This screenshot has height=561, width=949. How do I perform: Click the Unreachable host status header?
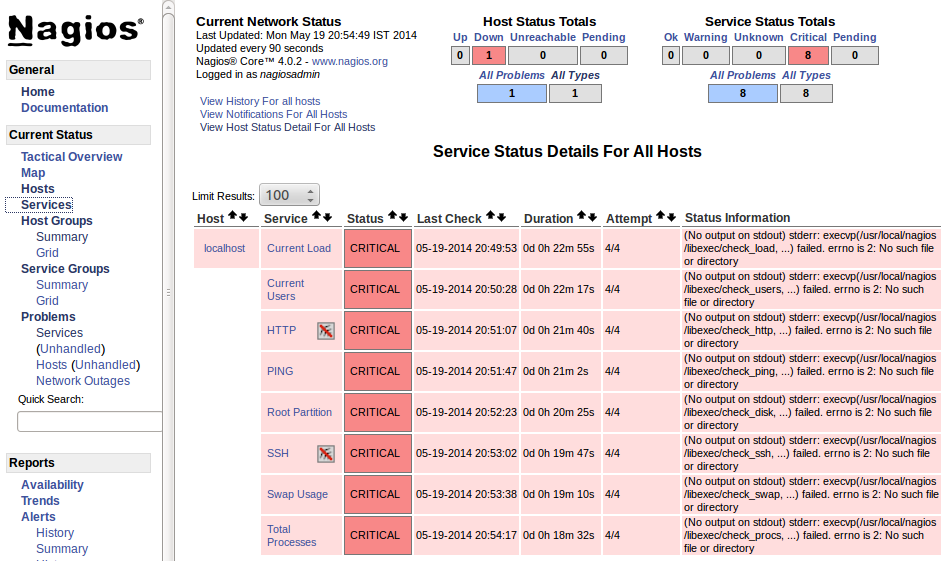[543, 37]
